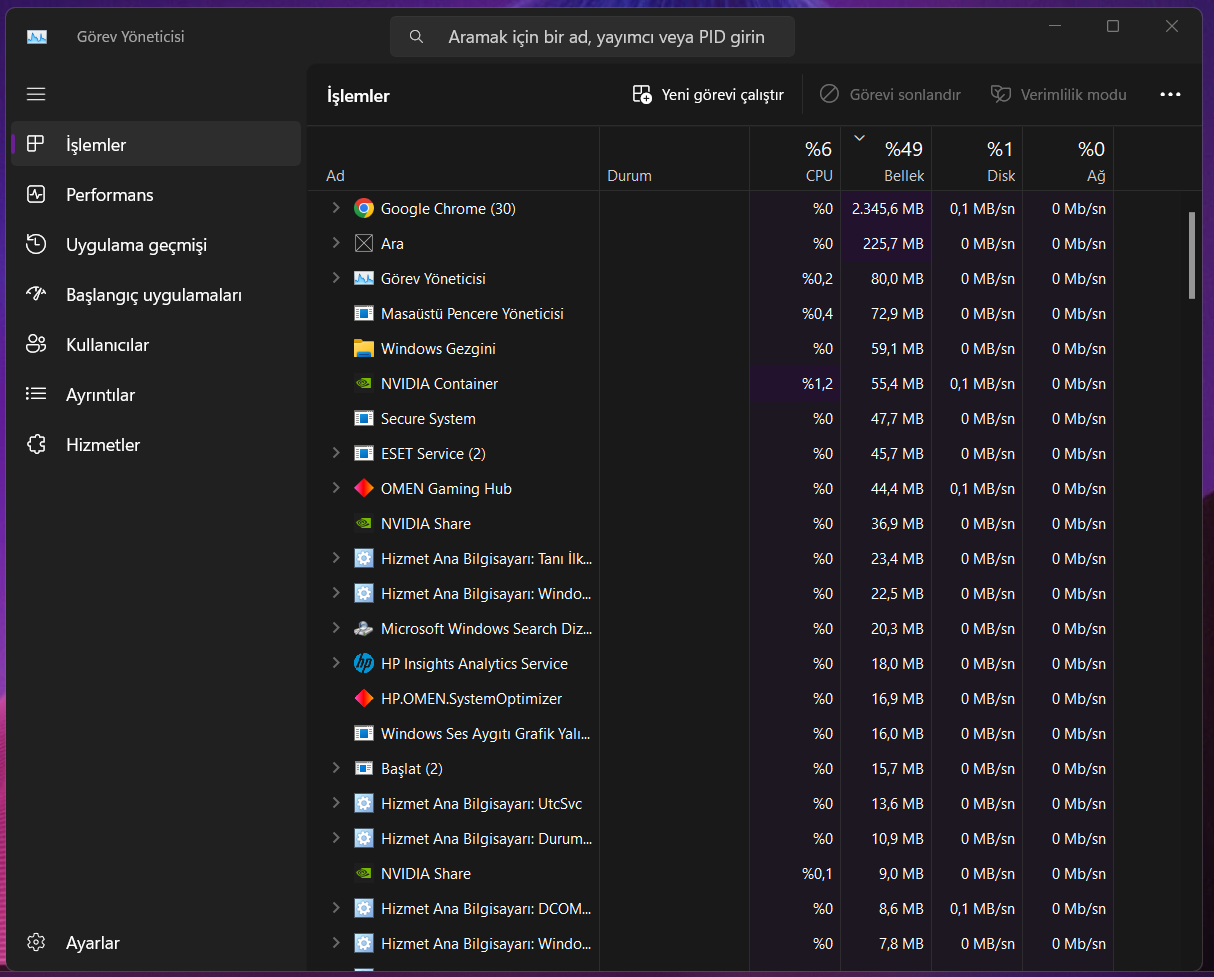
Task: Switch to the Performans tab
Action: tap(109, 195)
